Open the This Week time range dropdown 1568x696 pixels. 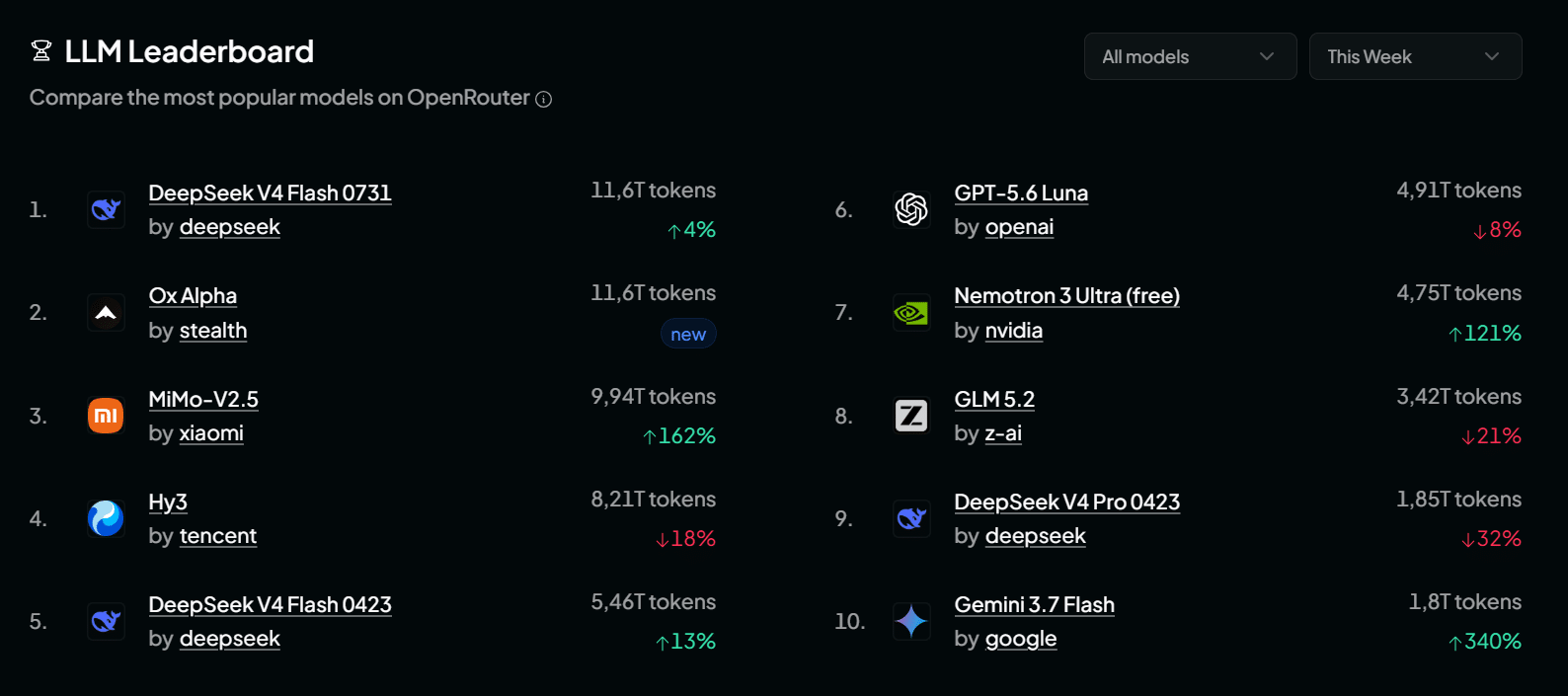1415,56
